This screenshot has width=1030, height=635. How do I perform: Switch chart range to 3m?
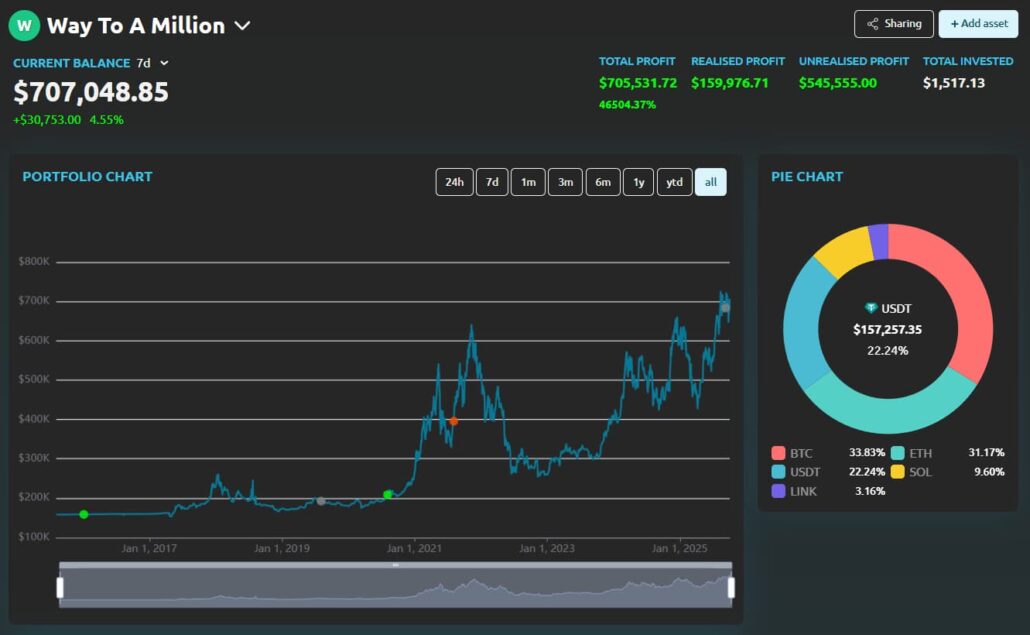(x=565, y=182)
